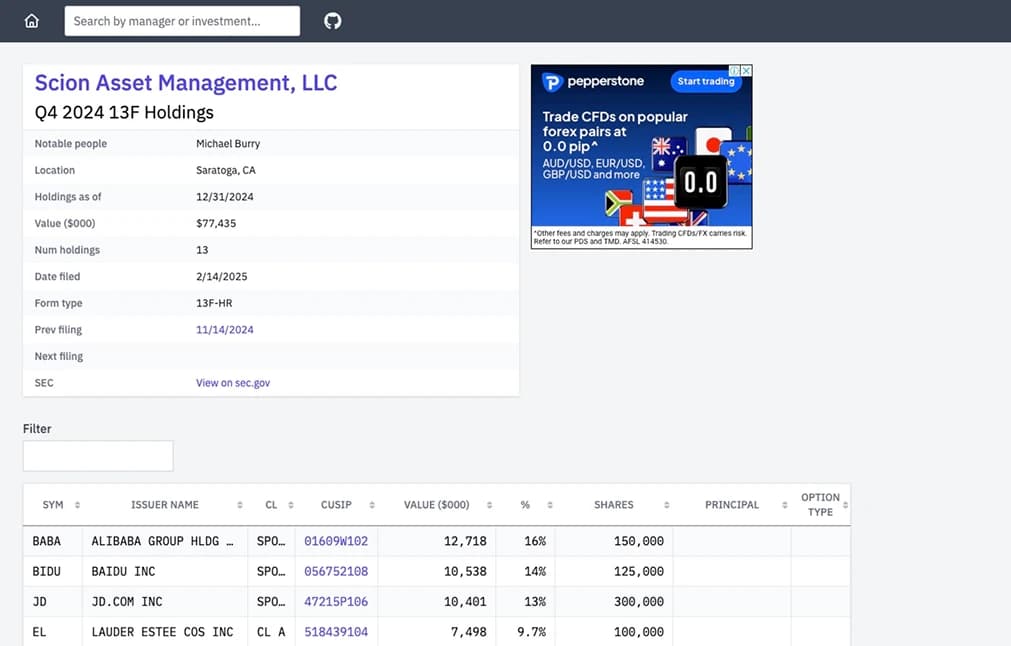Go to the home page icon

tap(32, 21)
